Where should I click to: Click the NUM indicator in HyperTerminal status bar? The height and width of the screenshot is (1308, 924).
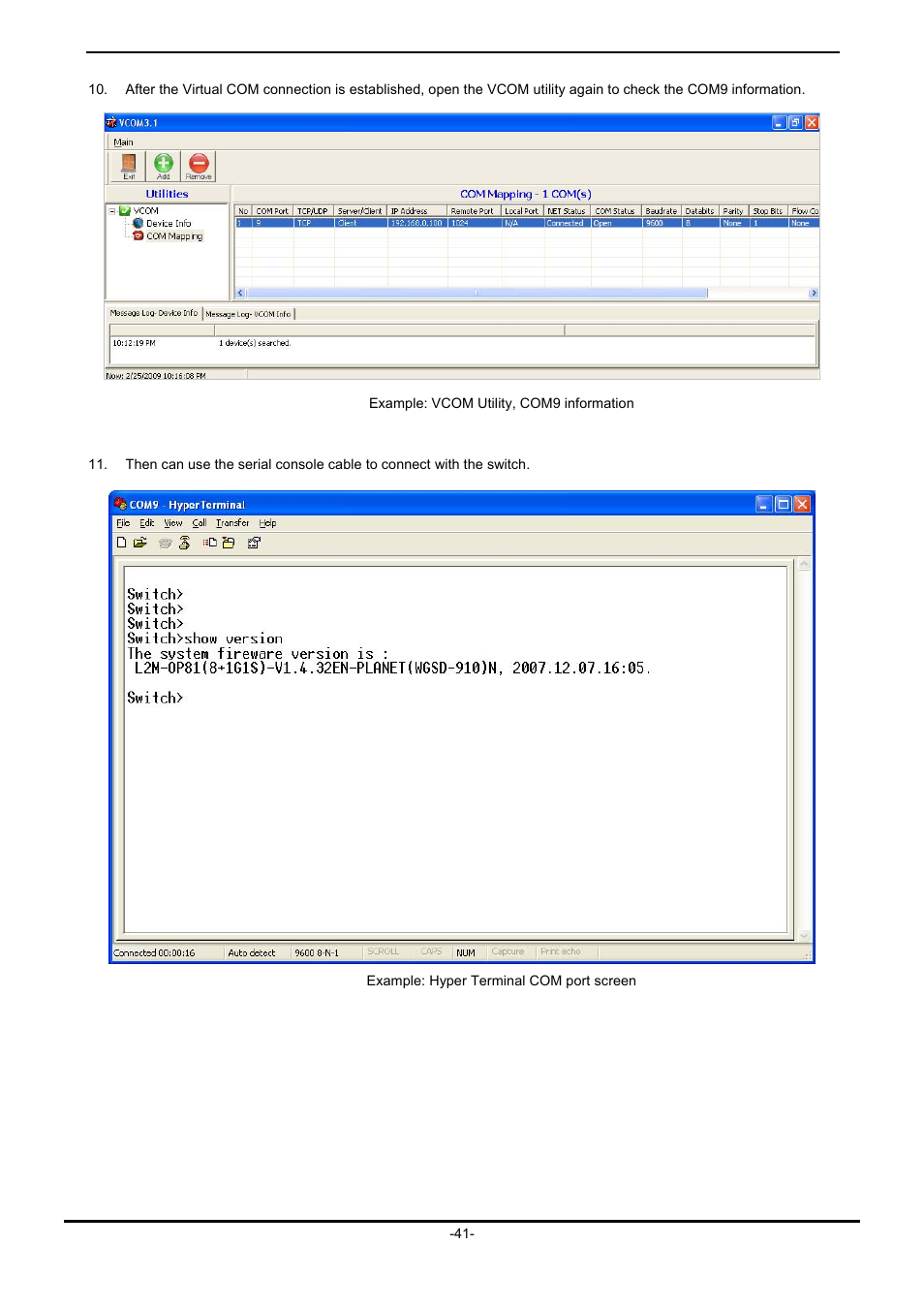coord(466,952)
